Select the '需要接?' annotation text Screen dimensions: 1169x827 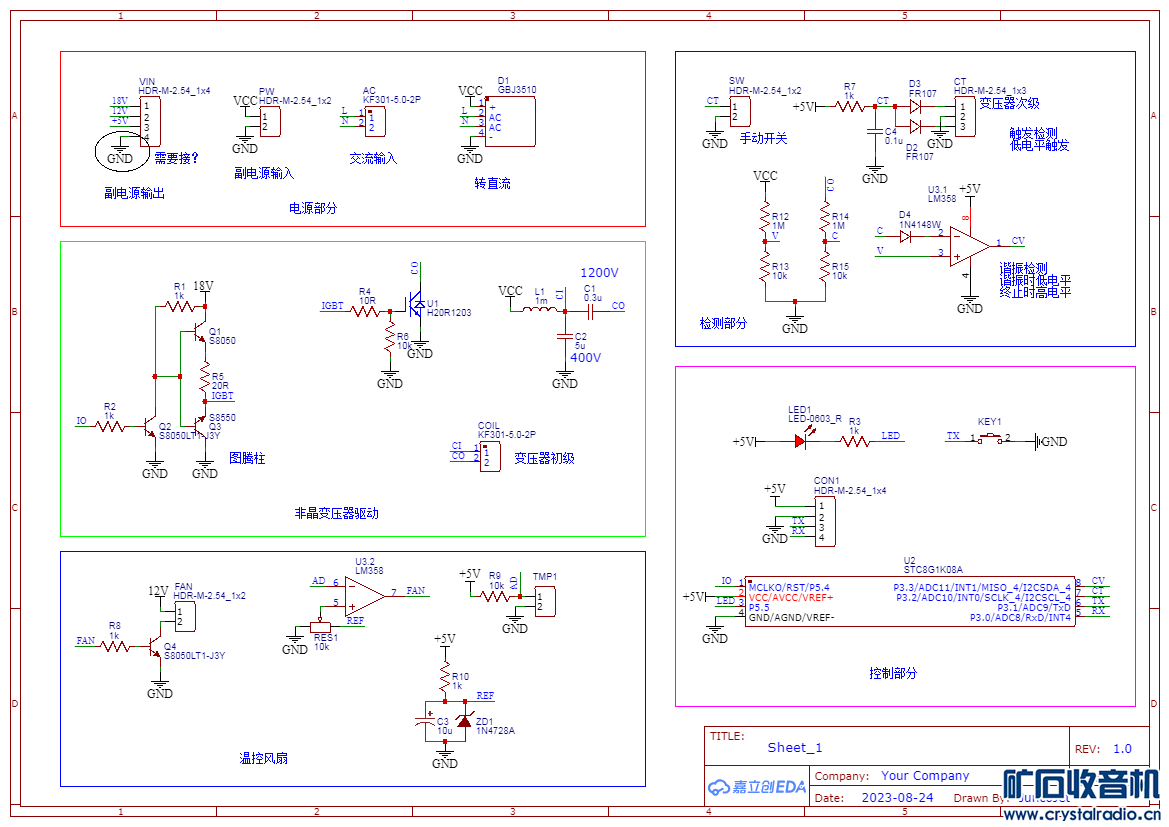tap(177, 158)
